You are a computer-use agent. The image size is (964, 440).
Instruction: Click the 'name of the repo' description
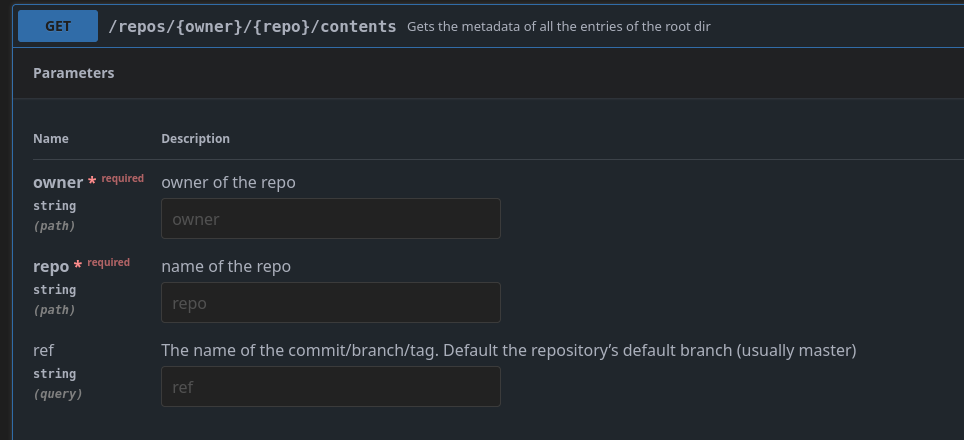(226, 266)
